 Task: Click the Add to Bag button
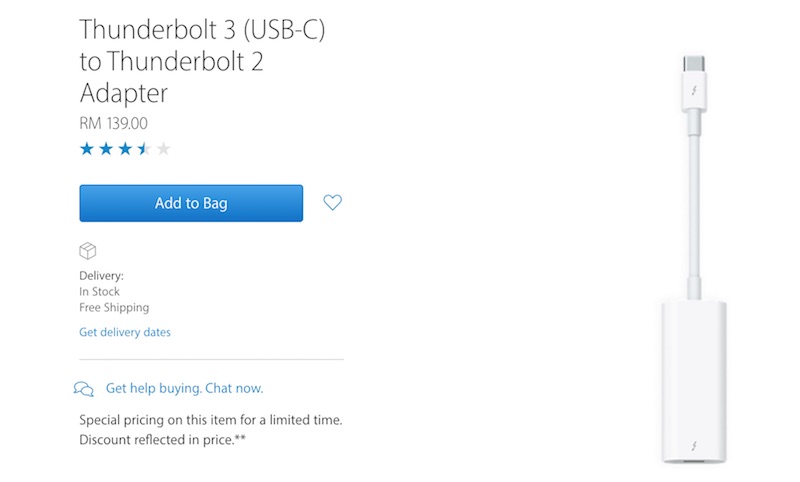(191, 203)
